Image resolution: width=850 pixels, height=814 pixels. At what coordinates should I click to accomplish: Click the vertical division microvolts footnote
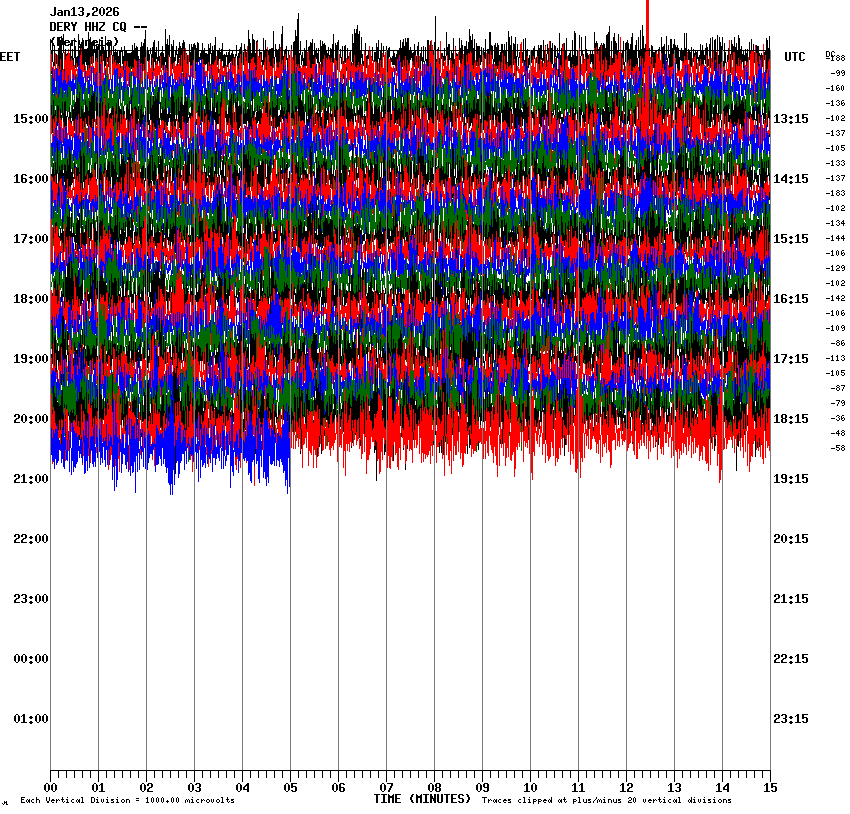[x=127, y=801]
